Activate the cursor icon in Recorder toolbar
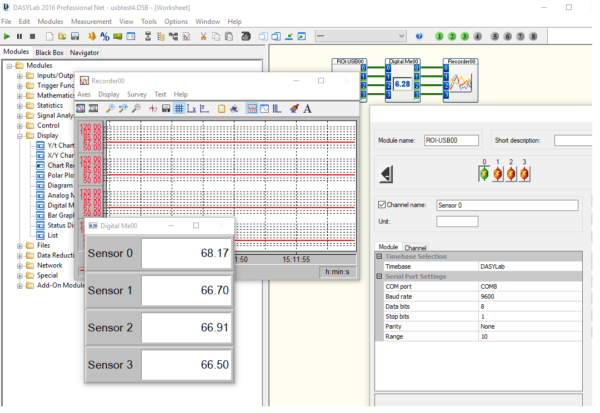 (153, 109)
